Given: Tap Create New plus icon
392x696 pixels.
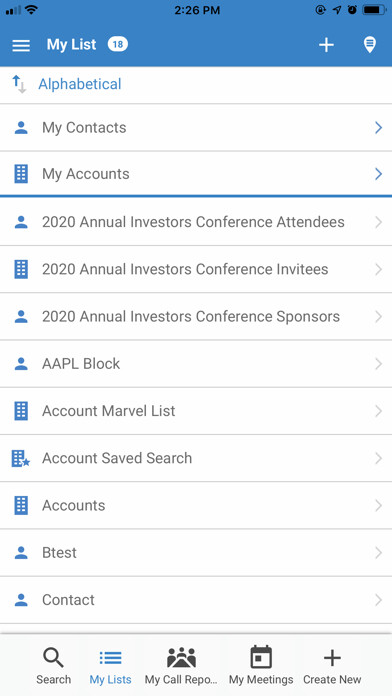Looking at the screenshot, I should [x=332, y=657].
